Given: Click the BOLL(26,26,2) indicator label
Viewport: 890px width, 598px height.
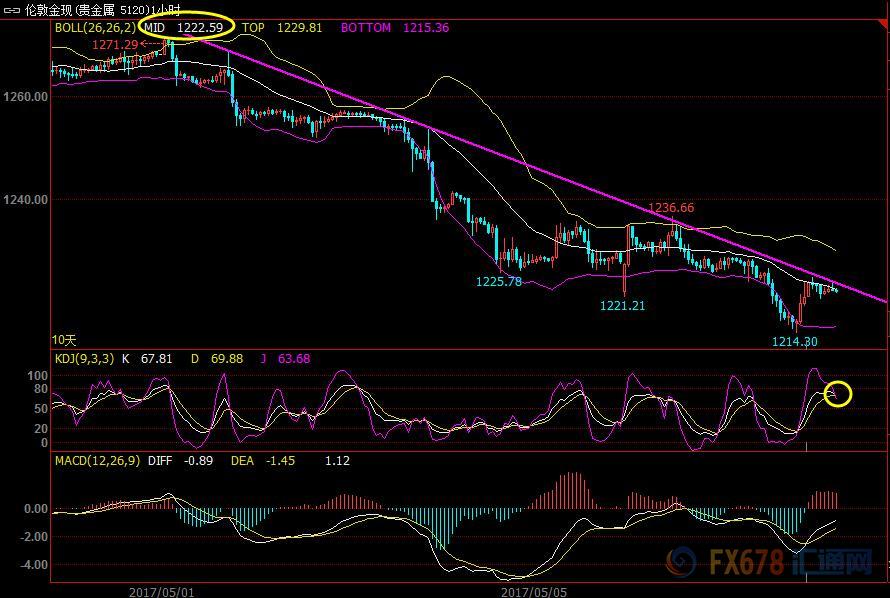Looking at the screenshot, I should [x=95, y=27].
